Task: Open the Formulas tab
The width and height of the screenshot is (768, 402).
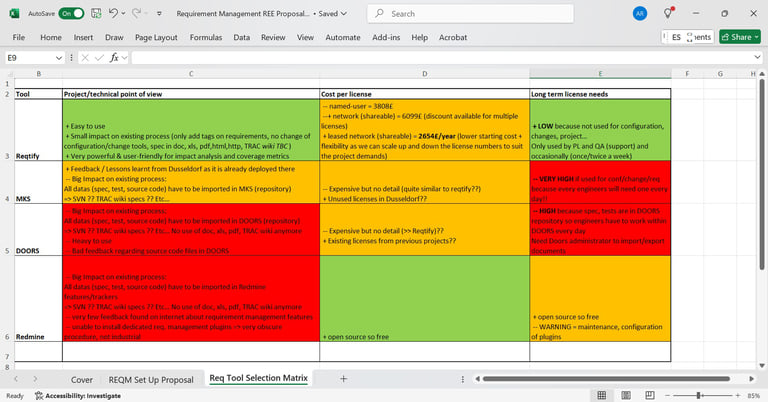Action: [x=206, y=37]
